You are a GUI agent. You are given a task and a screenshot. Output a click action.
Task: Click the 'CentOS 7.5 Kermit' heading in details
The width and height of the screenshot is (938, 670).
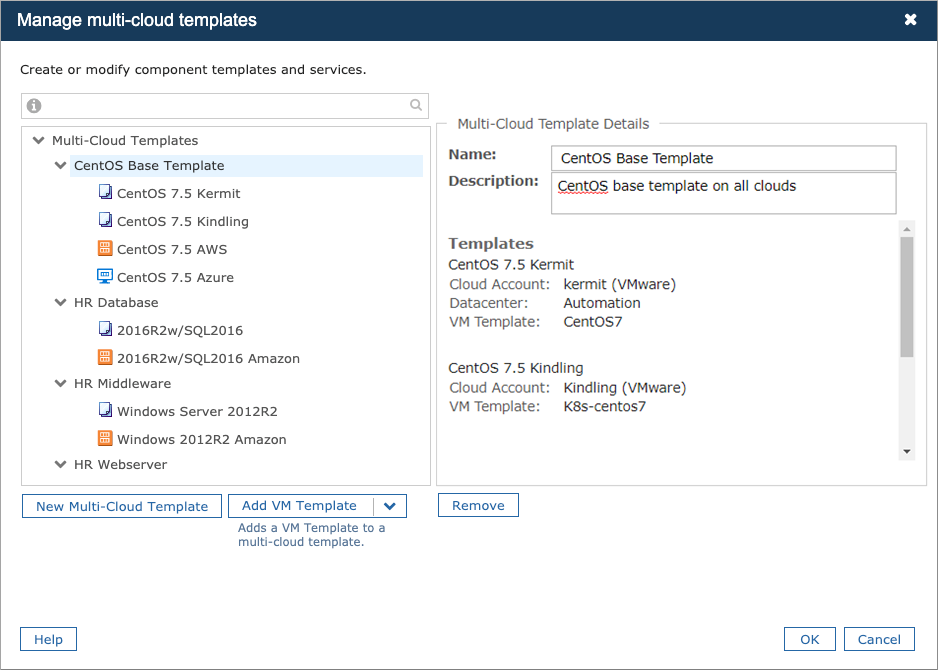[x=511, y=264]
